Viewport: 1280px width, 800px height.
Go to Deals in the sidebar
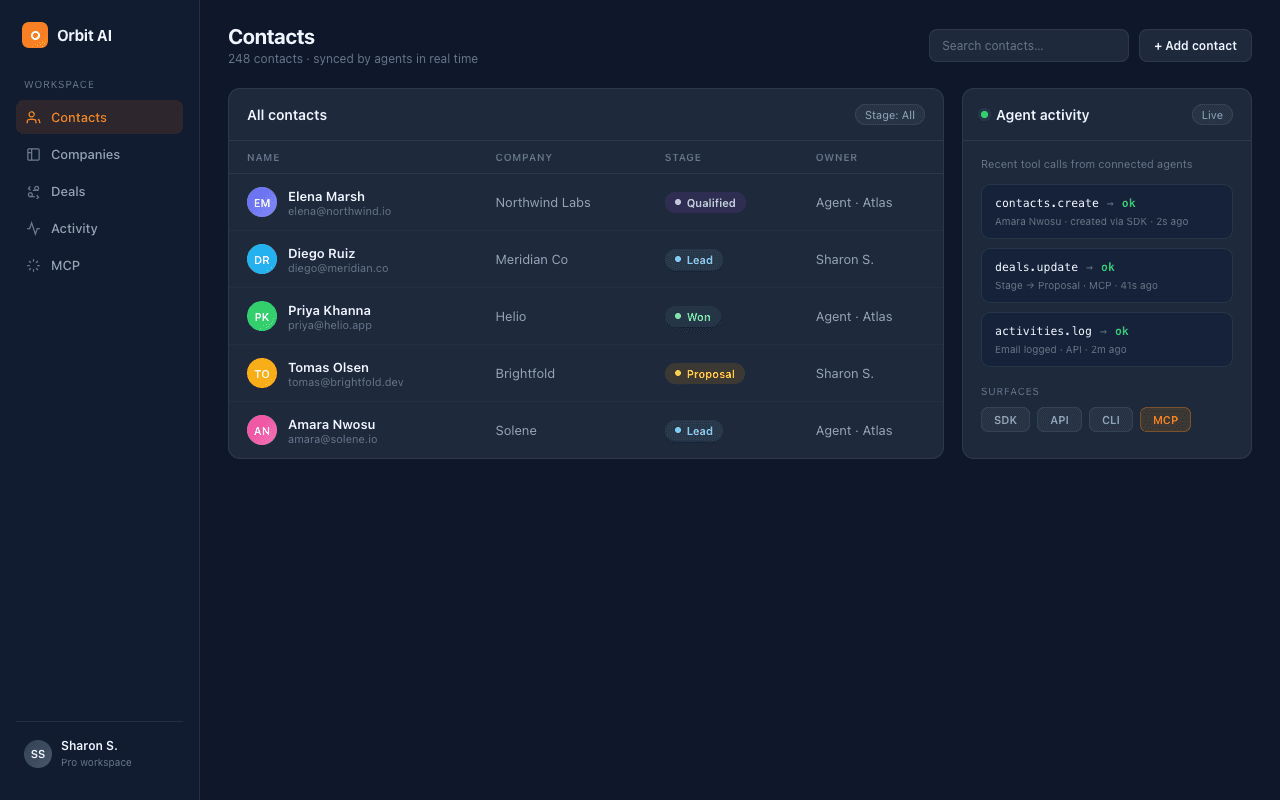tap(99, 191)
